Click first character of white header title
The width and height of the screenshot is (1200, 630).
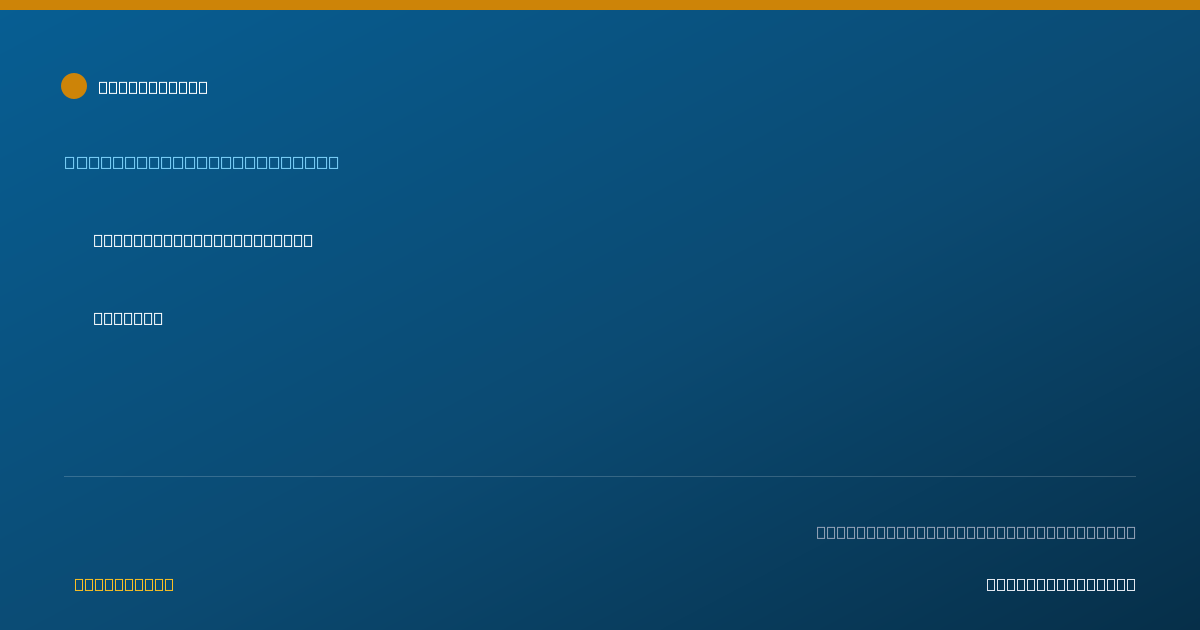point(103,87)
